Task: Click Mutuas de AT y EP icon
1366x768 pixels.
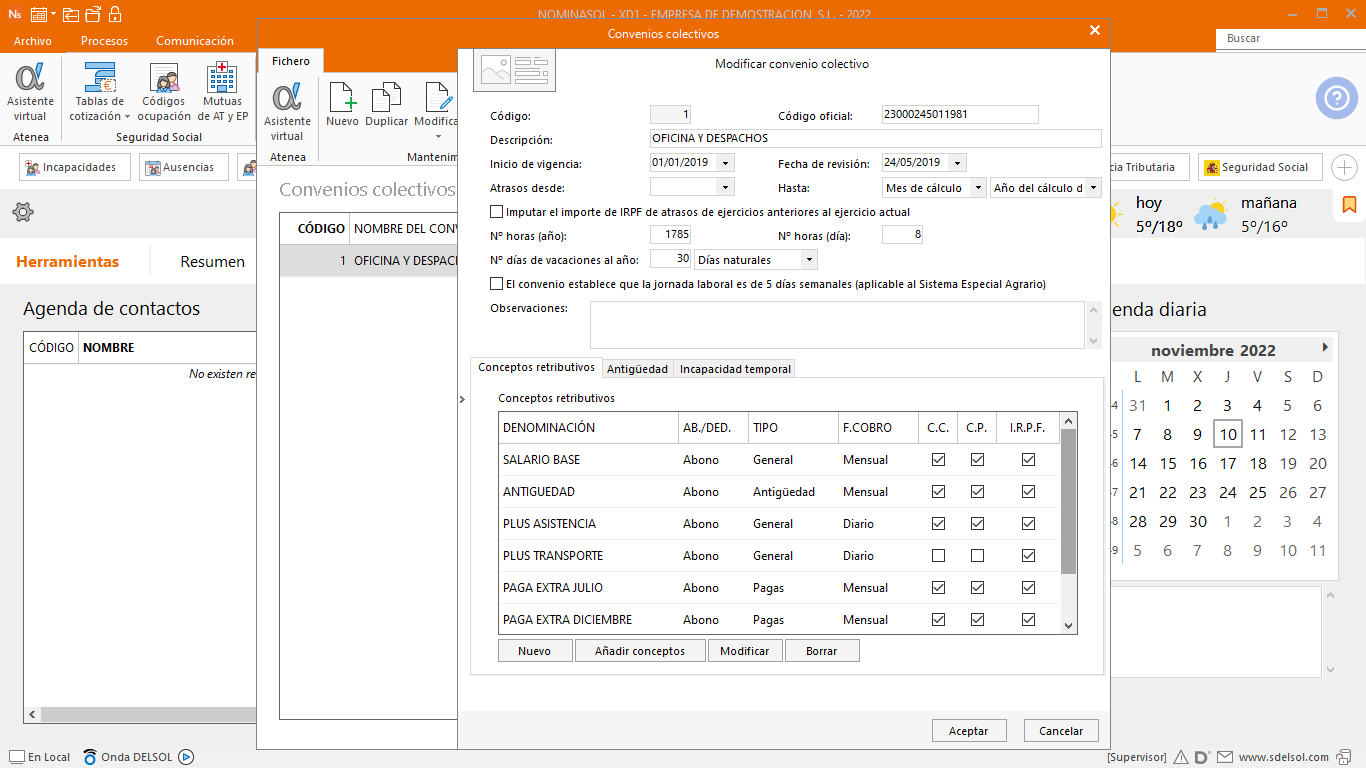Action: point(222,78)
